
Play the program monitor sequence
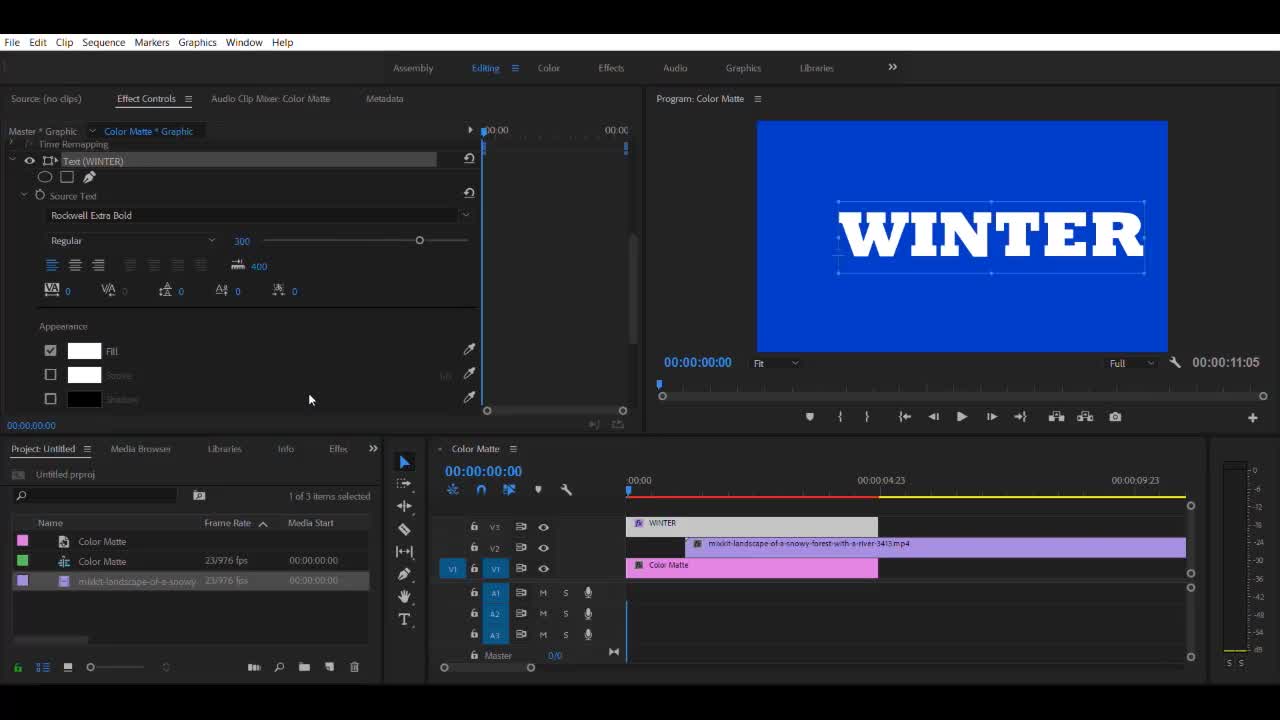pos(961,417)
